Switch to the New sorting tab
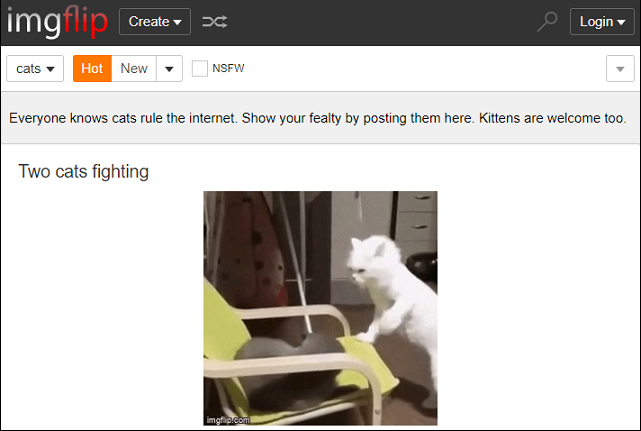Screen dimensions: 641x431 point(134,69)
